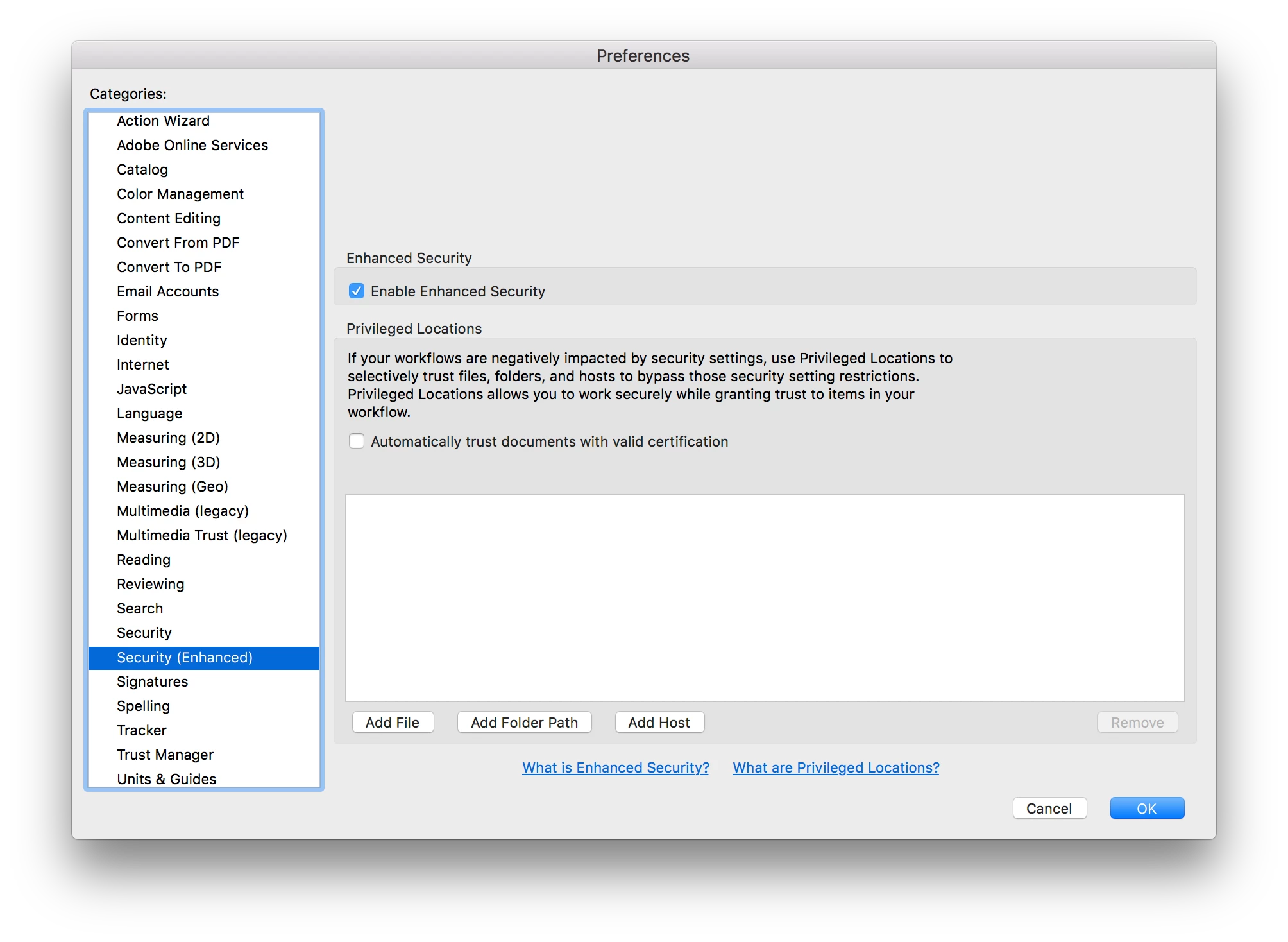Enable automatically trust documents with valid certification

[x=357, y=441]
